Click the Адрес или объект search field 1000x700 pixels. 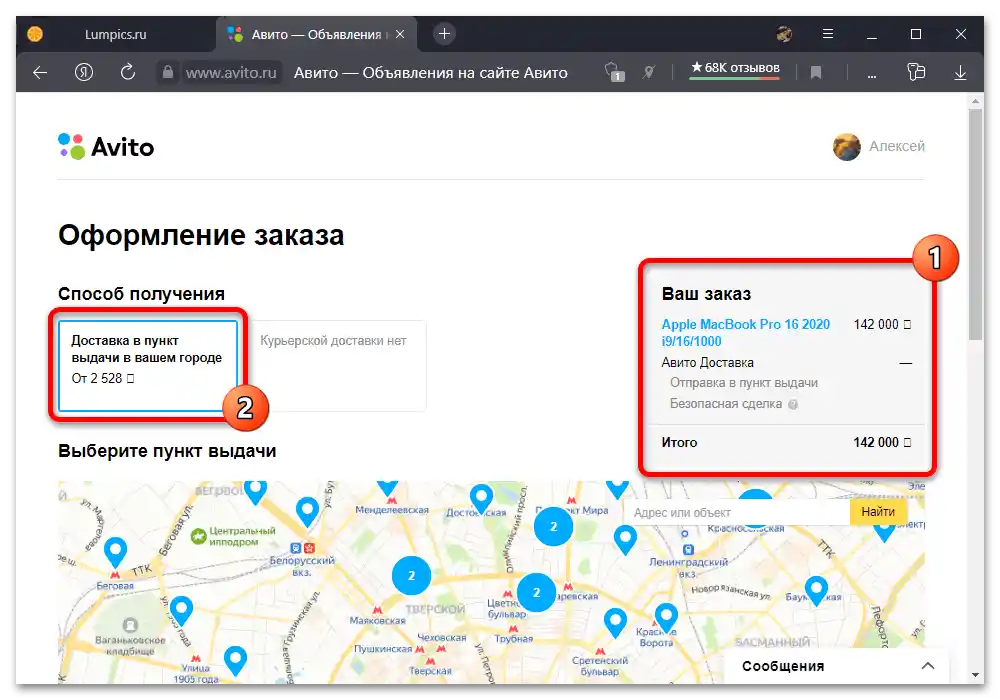coord(737,512)
